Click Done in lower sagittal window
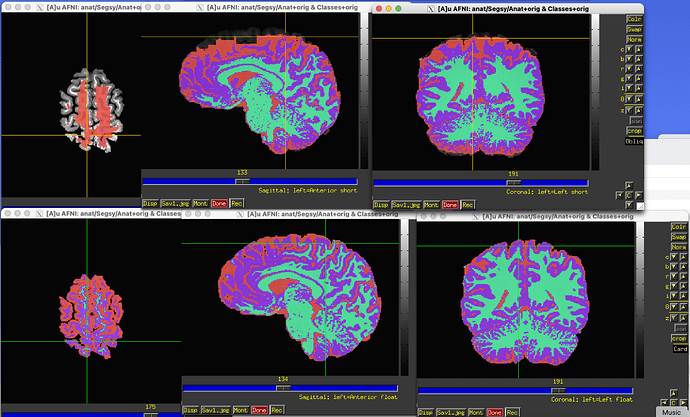Screen dimensions: 690x417 pos(259,410)
